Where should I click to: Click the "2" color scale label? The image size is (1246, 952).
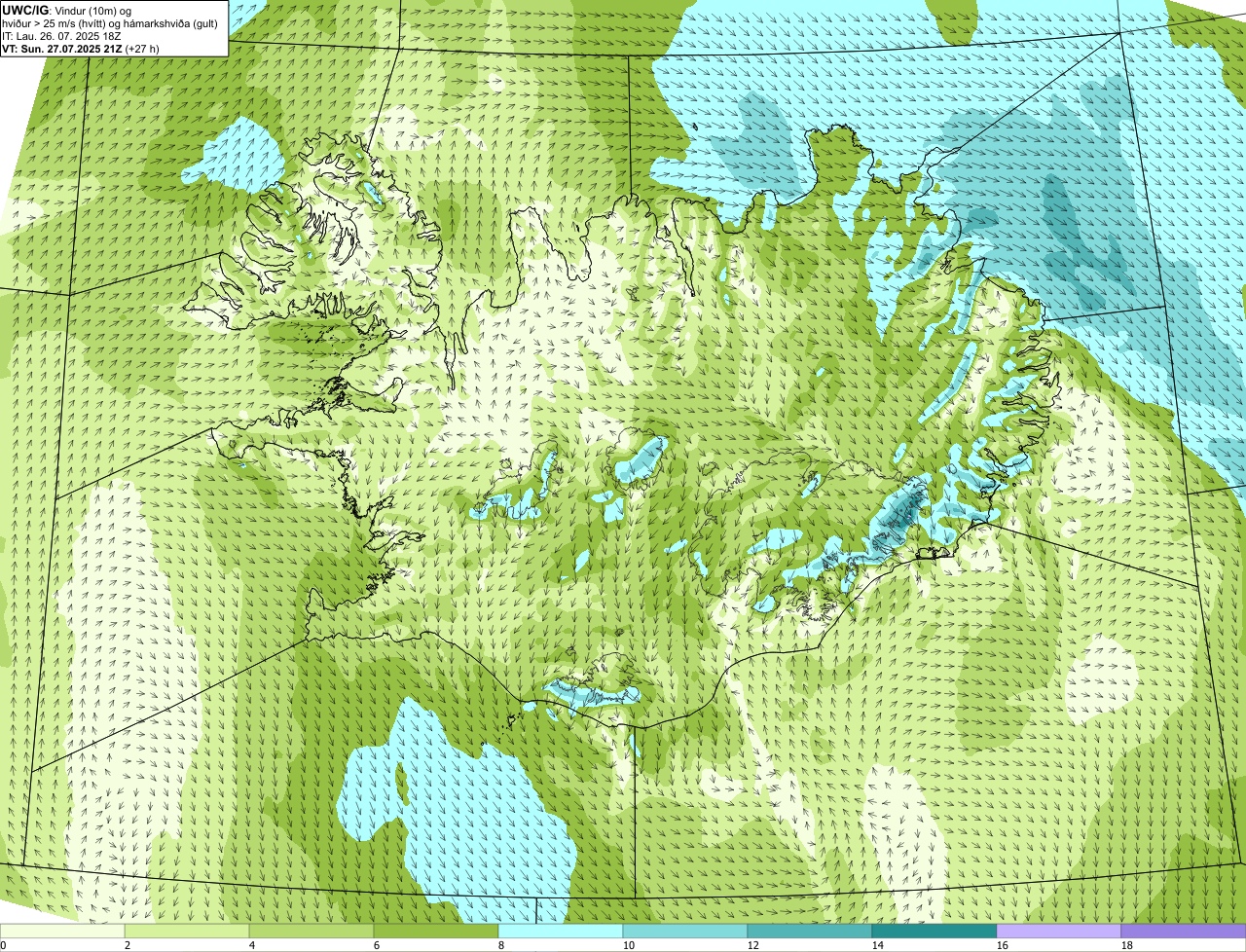tap(128, 945)
